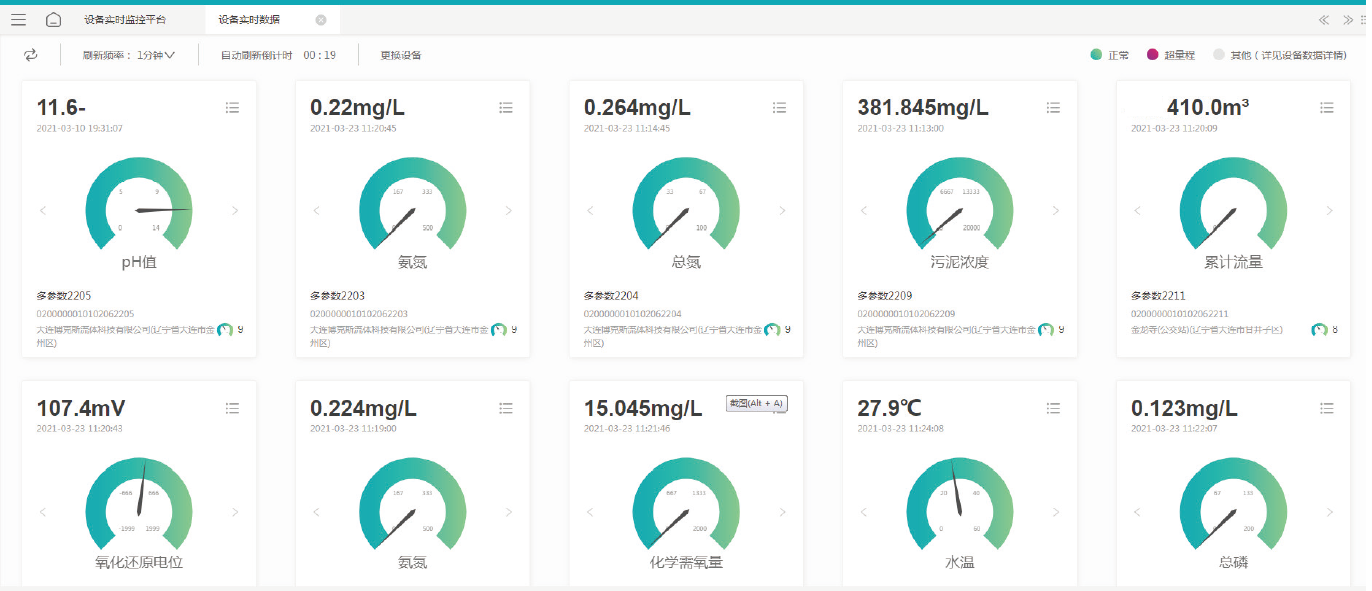Toggle the 超量程 legend indicator

(1152, 55)
